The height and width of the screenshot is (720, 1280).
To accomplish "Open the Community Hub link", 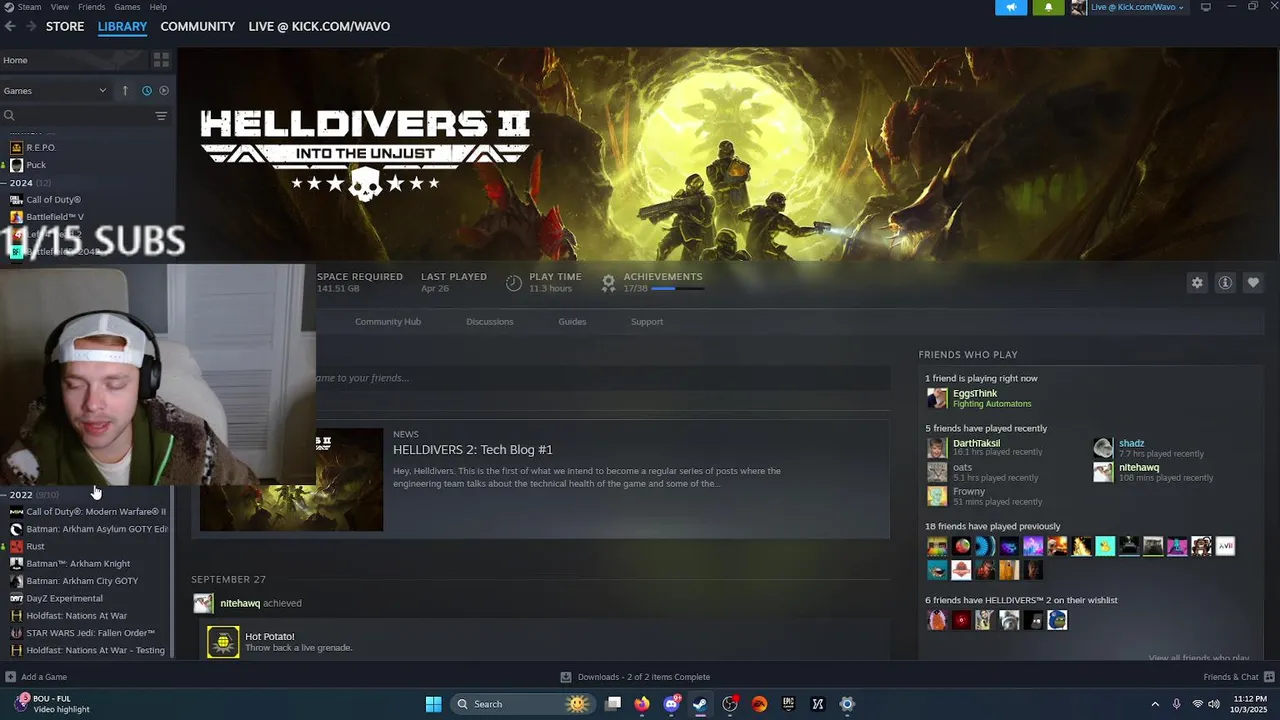I will (x=388, y=322).
